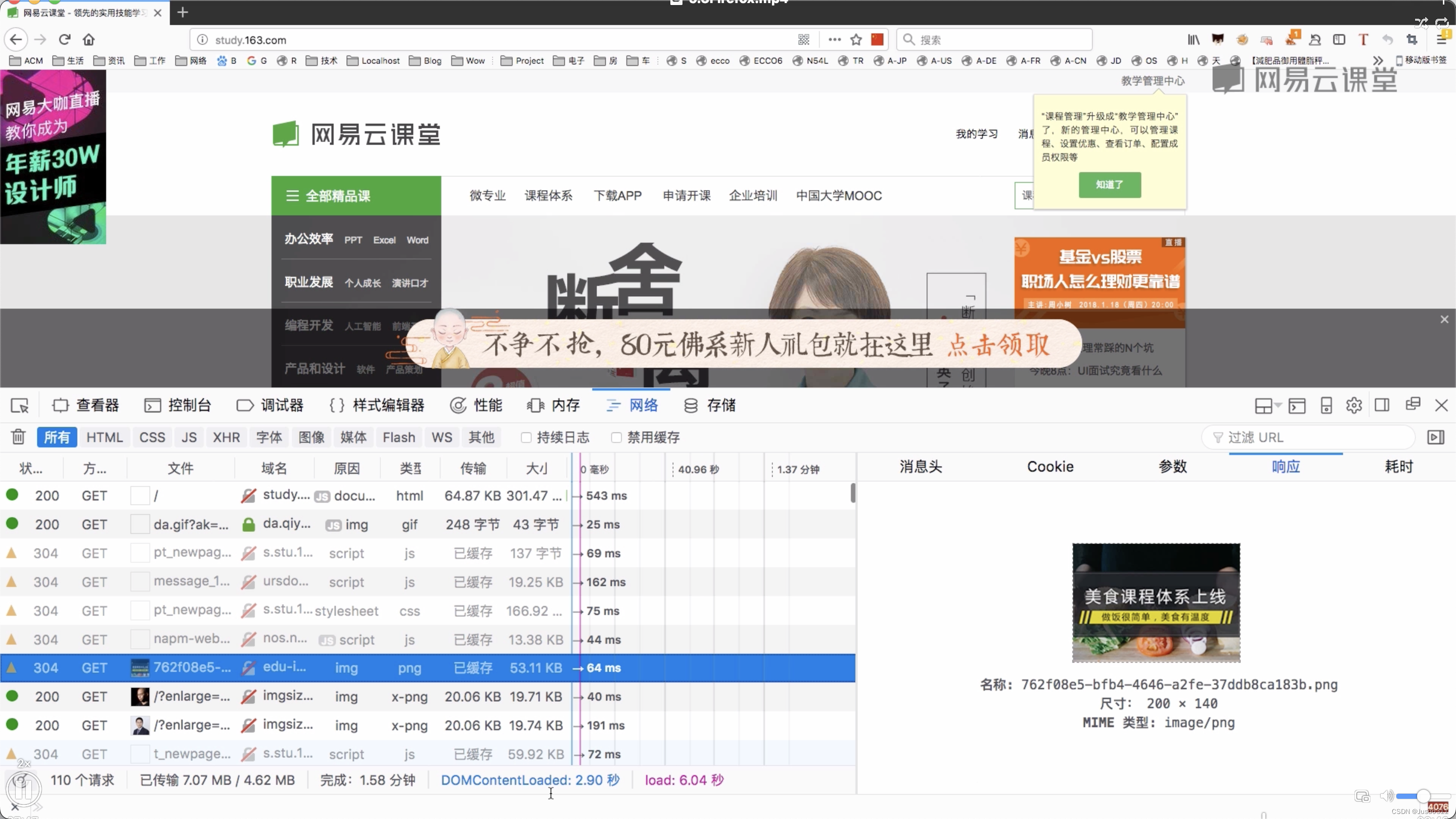Open the 性能 devtools tab

pos(476,405)
